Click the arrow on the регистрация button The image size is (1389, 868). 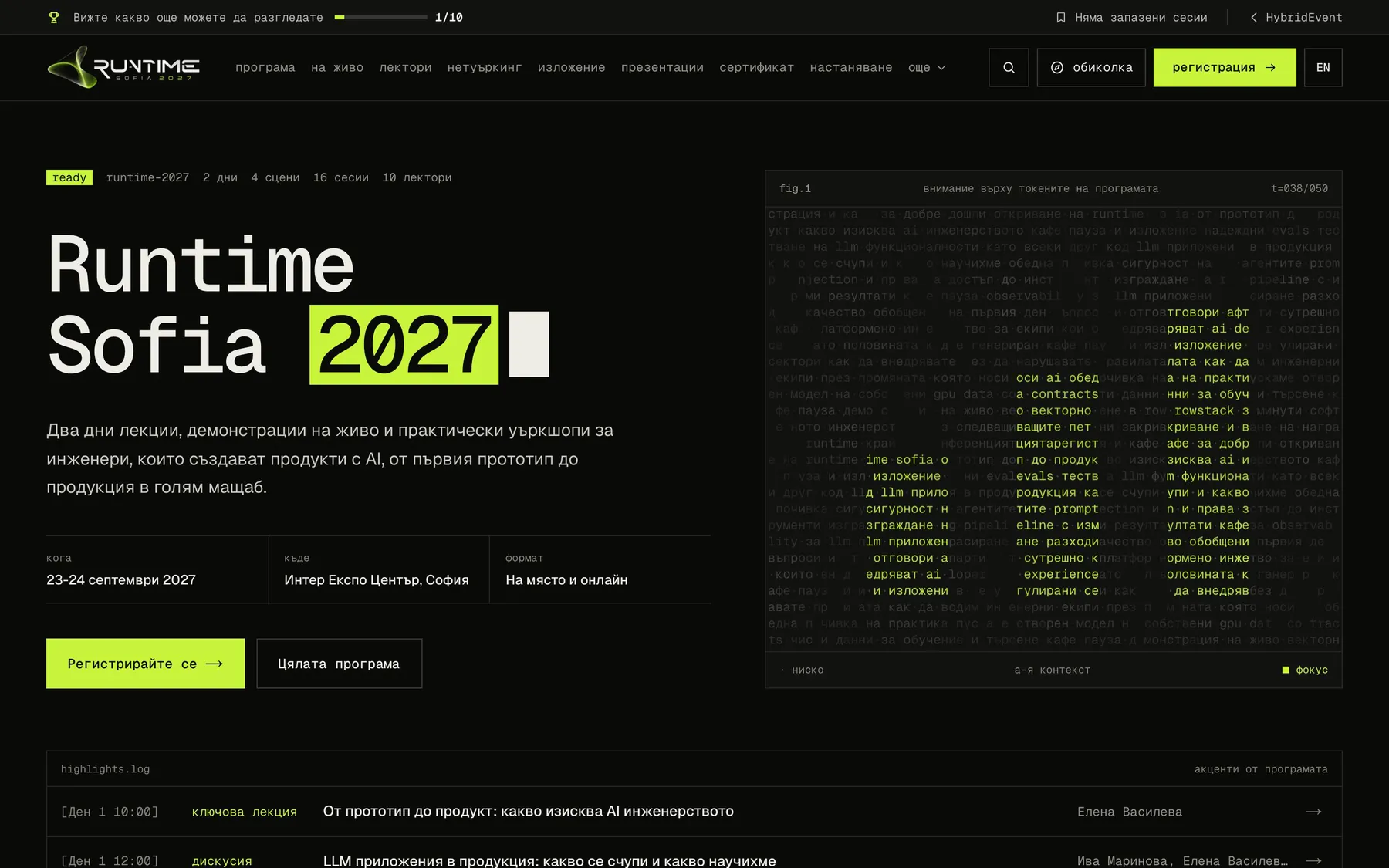[1270, 67]
